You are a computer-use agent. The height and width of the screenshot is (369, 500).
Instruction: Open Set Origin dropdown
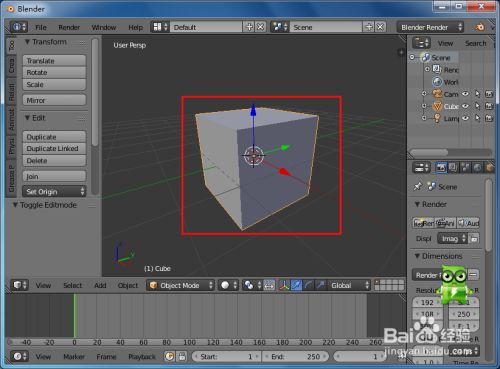[54, 191]
